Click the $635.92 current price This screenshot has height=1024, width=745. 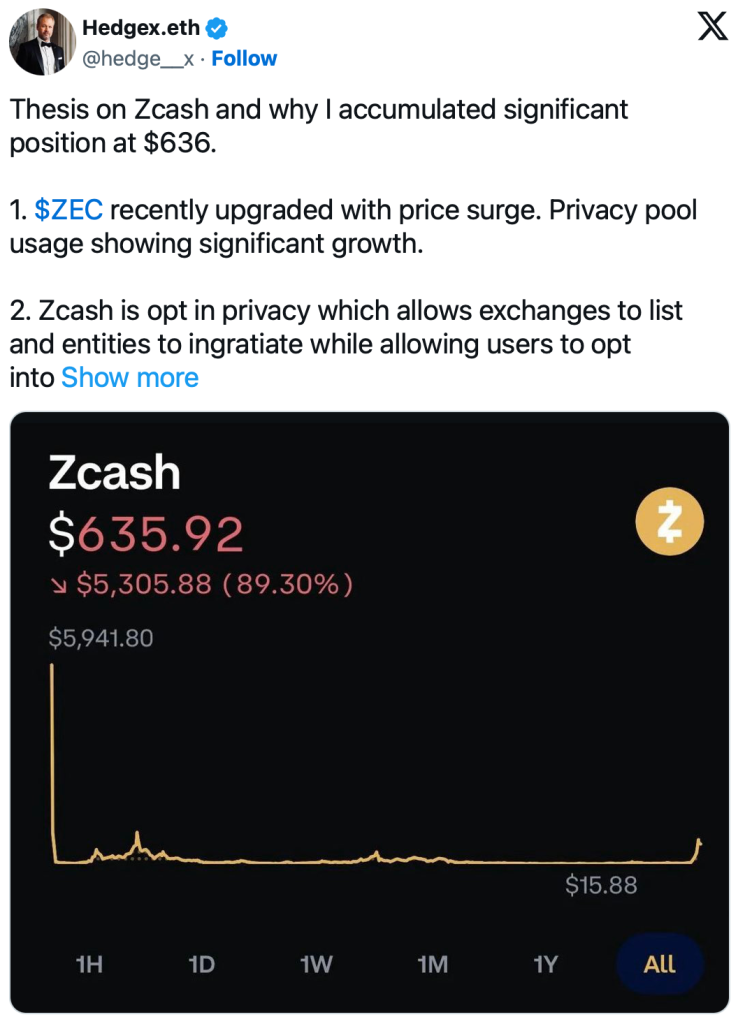(146, 535)
